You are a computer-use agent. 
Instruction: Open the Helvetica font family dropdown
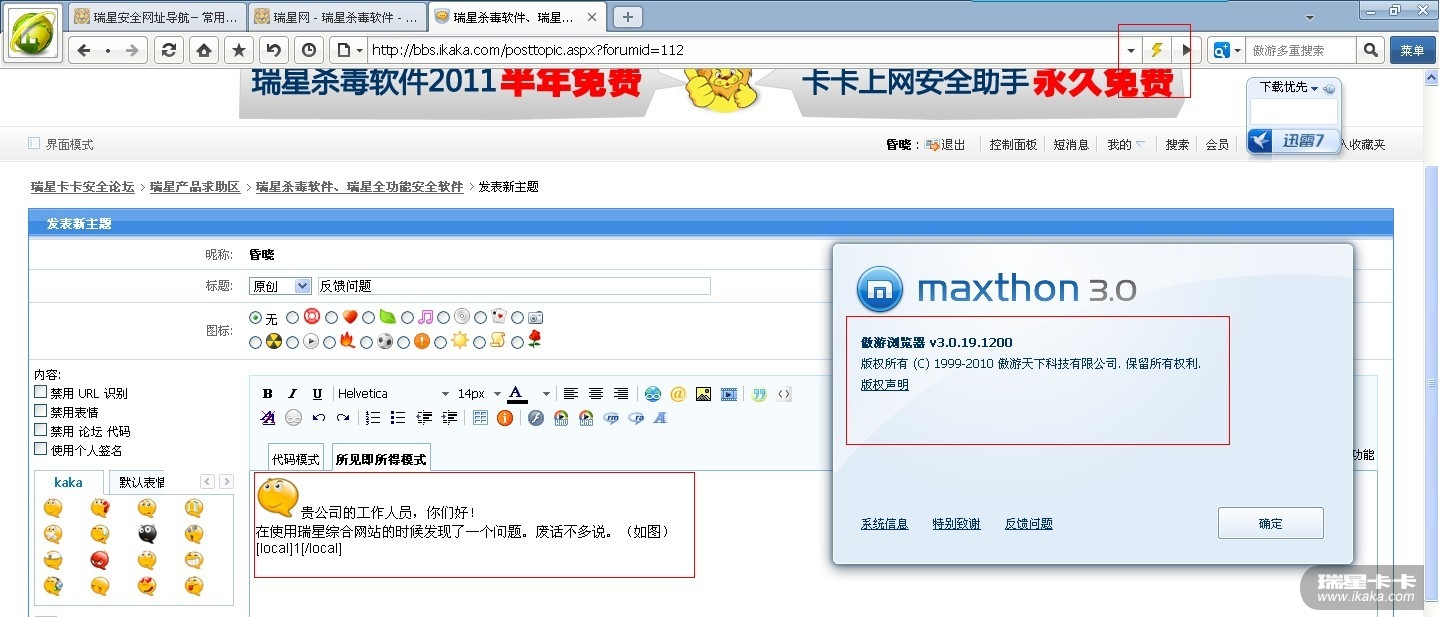393,394
